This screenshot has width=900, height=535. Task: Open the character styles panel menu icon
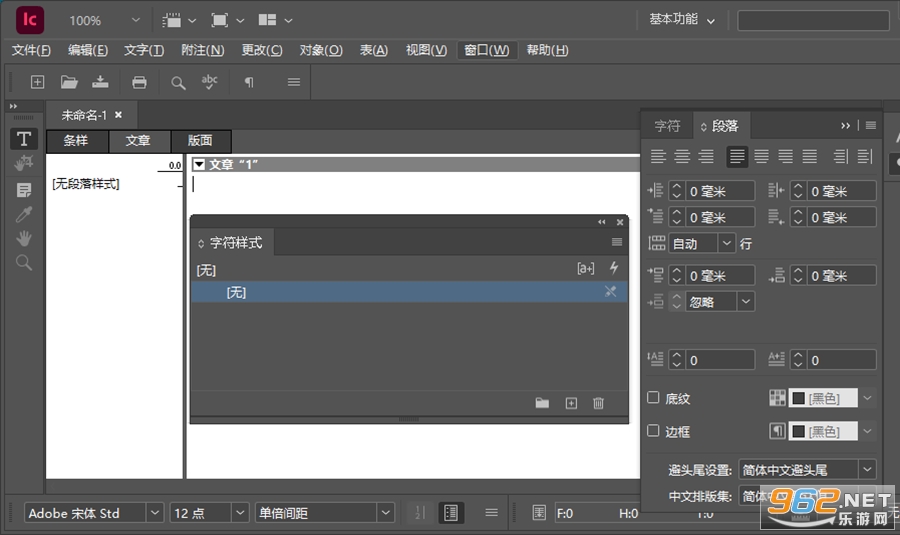point(617,242)
